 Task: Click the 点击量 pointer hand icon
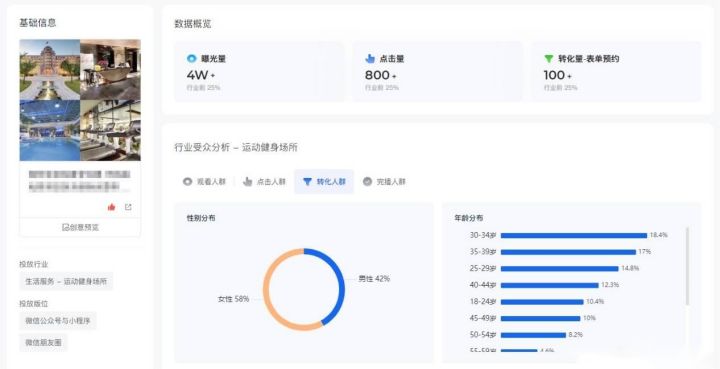tap(370, 59)
